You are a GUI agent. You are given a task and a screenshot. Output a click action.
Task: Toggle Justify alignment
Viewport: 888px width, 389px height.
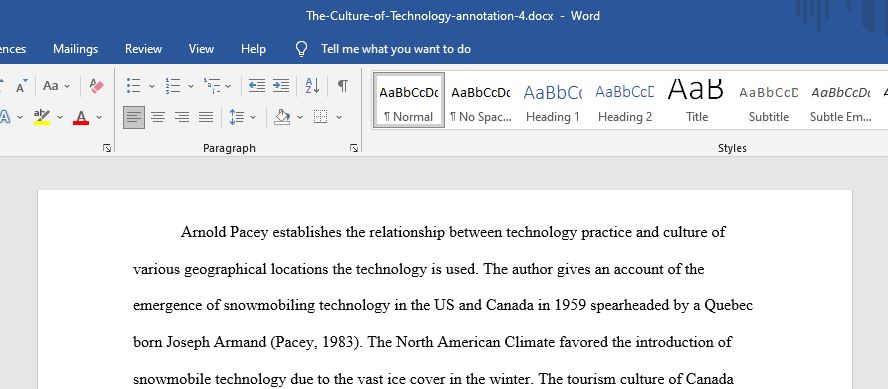(206, 117)
